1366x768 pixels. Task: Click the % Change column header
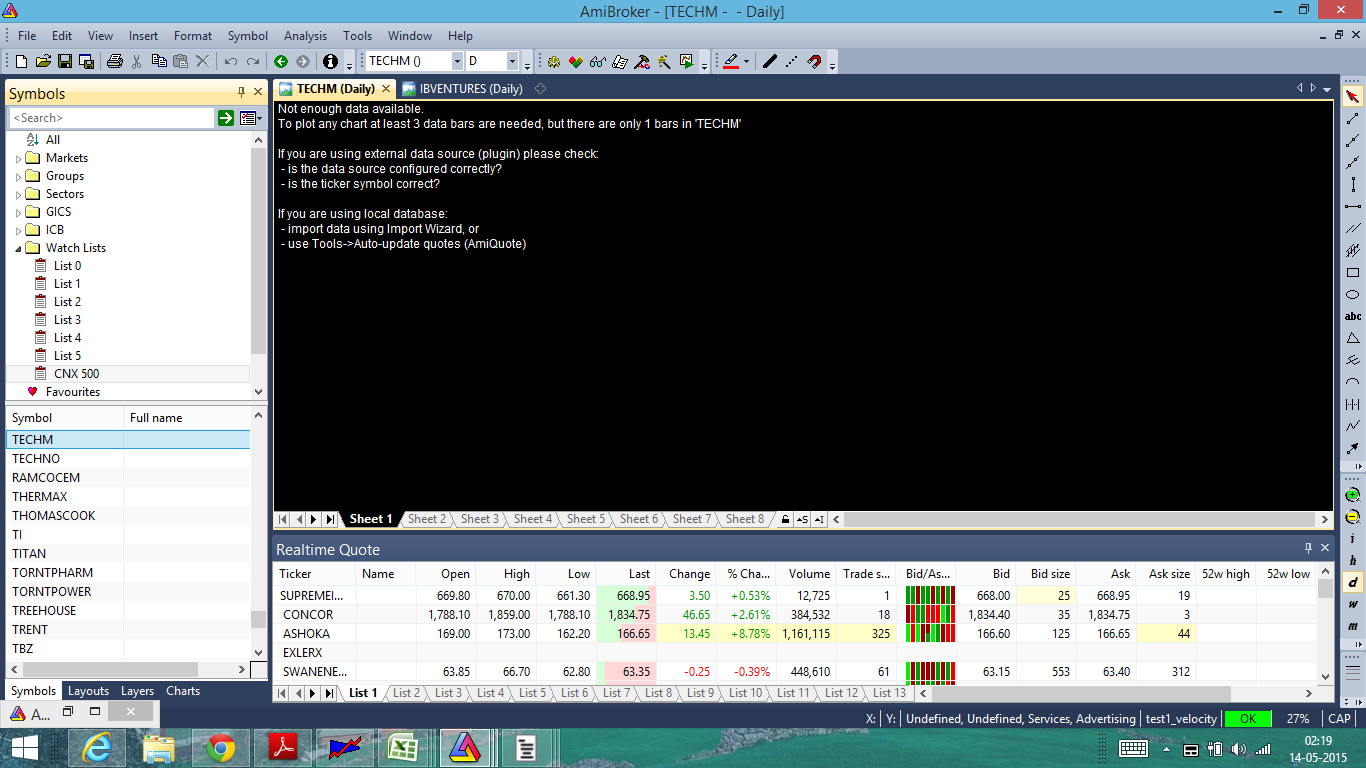pyautogui.click(x=746, y=574)
